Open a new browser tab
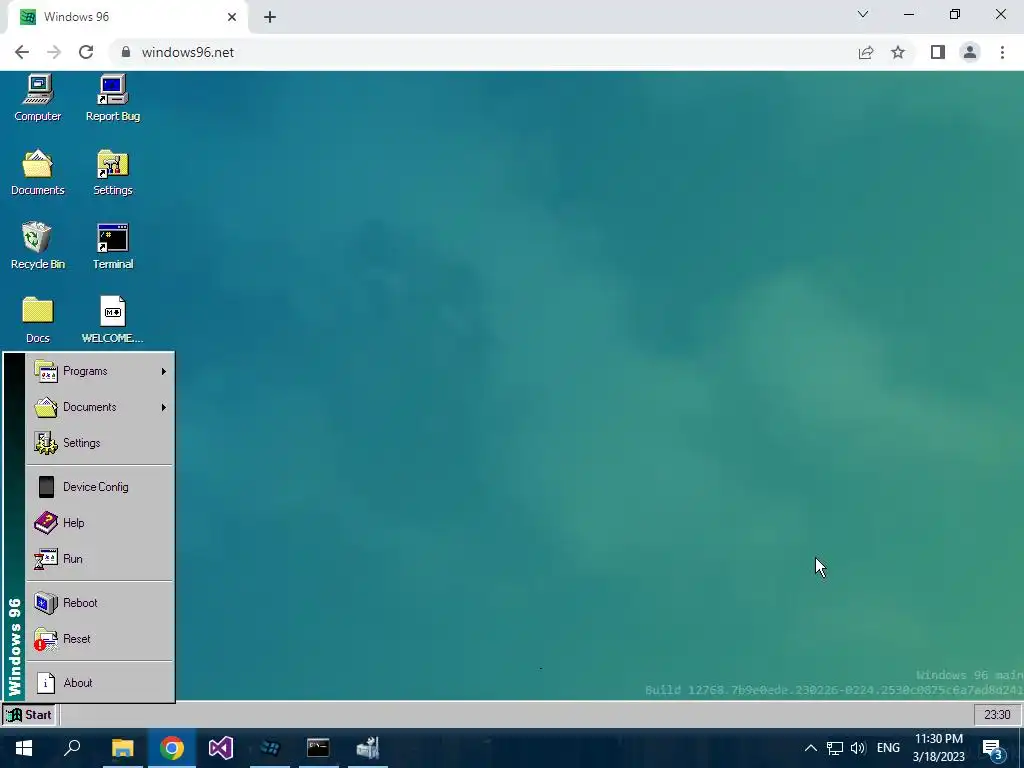 (x=270, y=17)
